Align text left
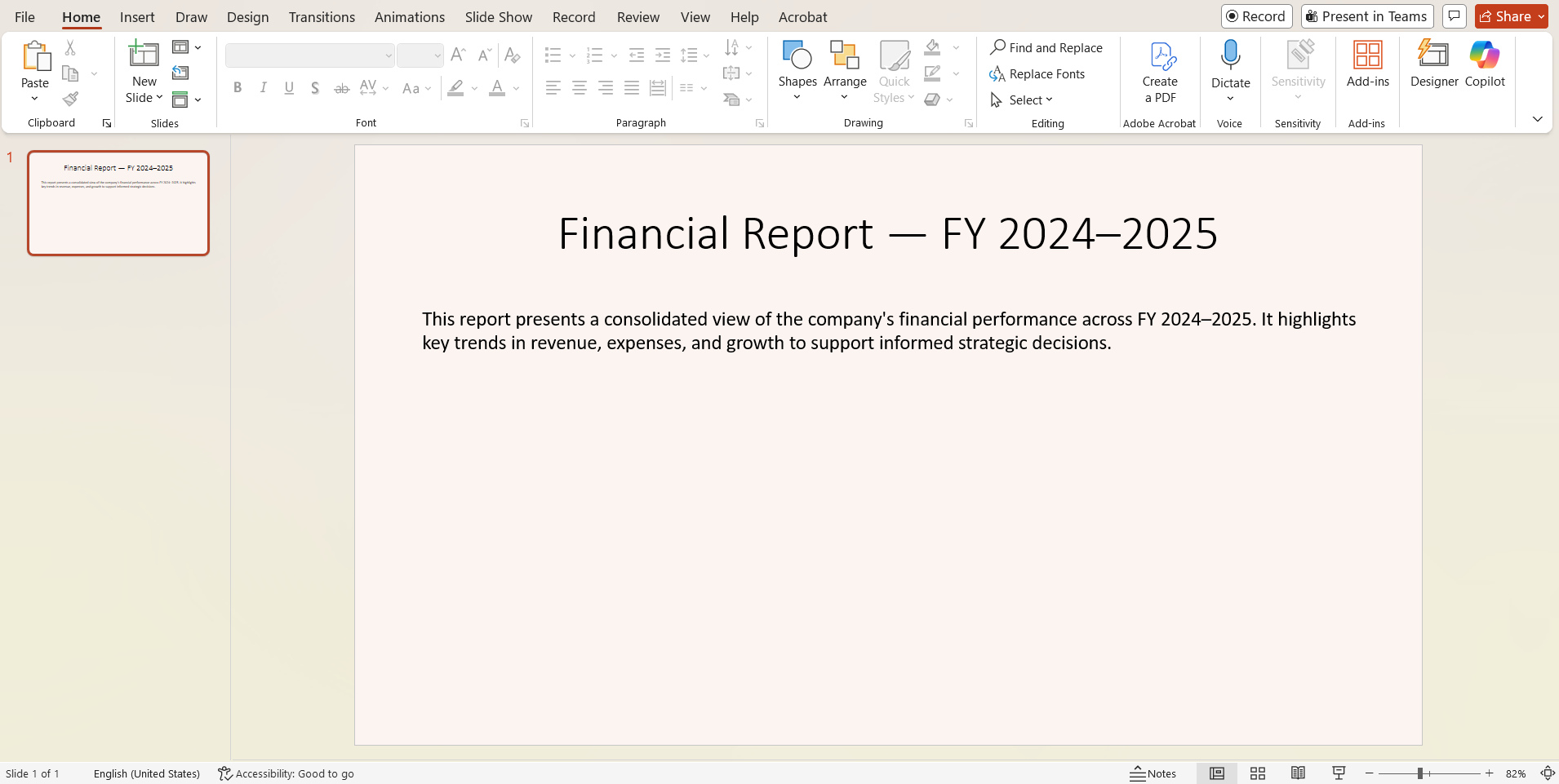 [553, 88]
